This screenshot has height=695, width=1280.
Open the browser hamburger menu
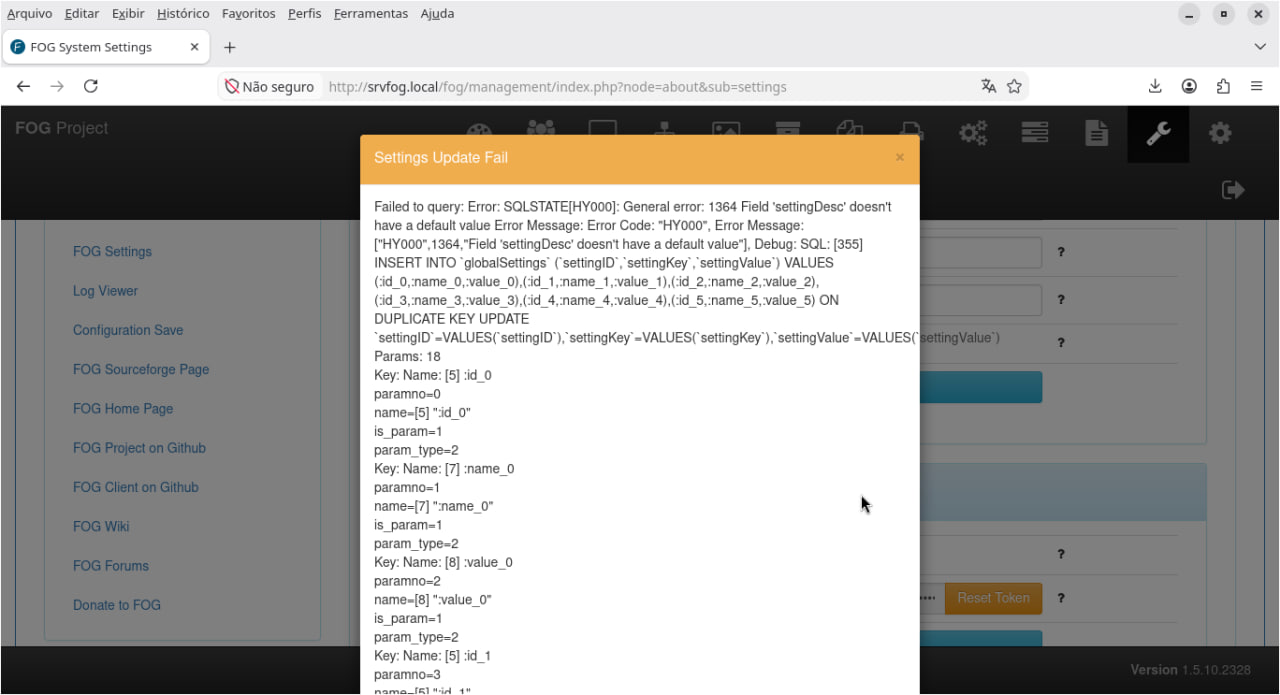click(x=1257, y=87)
